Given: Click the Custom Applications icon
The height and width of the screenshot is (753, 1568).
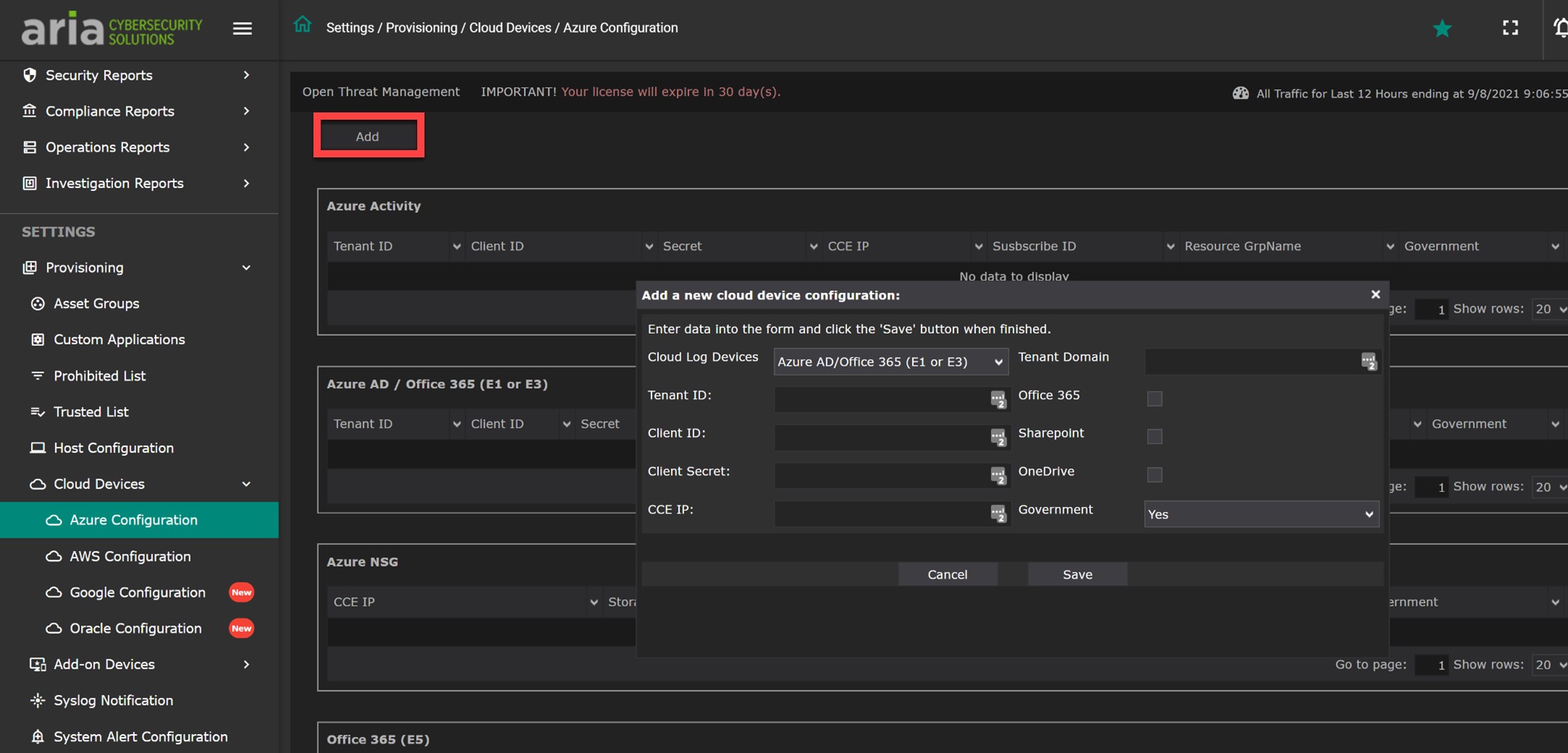Looking at the screenshot, I should point(38,340).
